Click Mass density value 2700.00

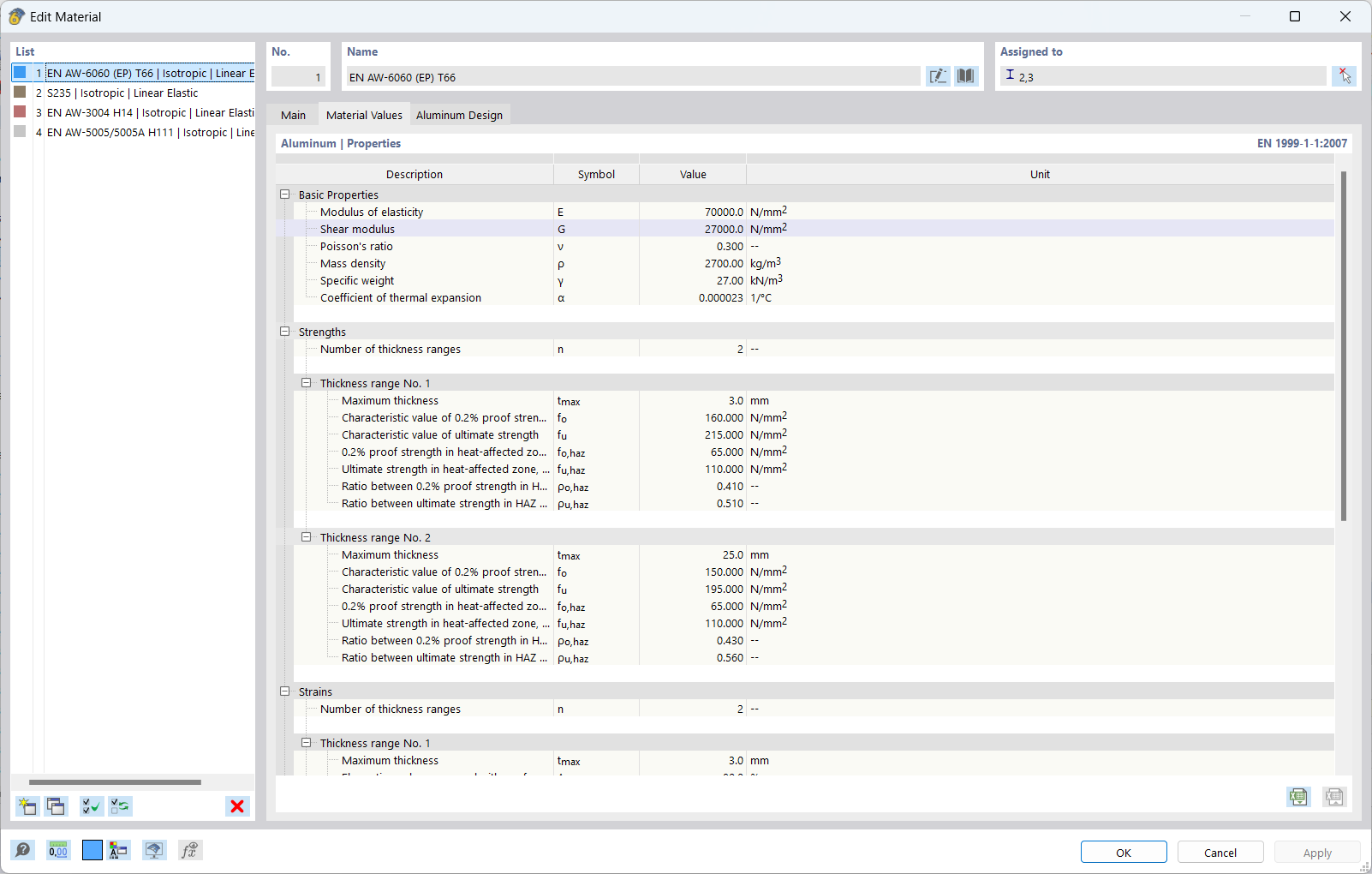pos(692,263)
